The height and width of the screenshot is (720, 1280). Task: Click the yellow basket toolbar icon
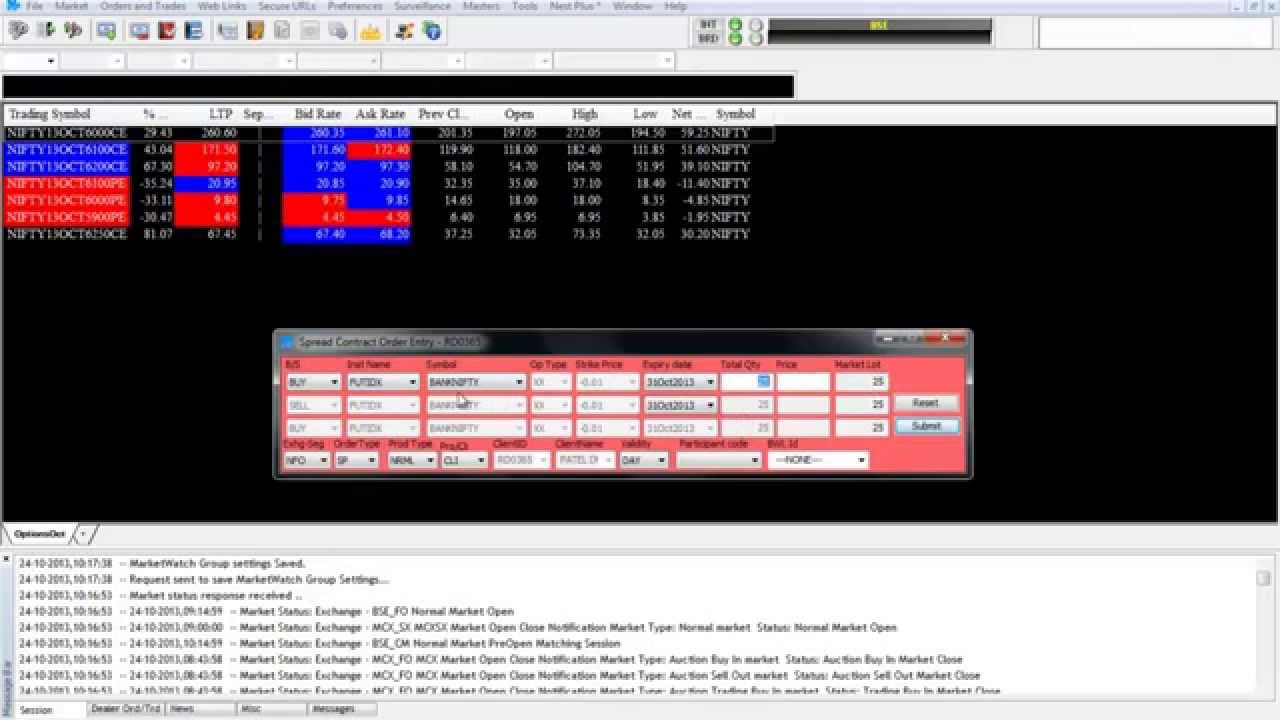click(x=370, y=31)
